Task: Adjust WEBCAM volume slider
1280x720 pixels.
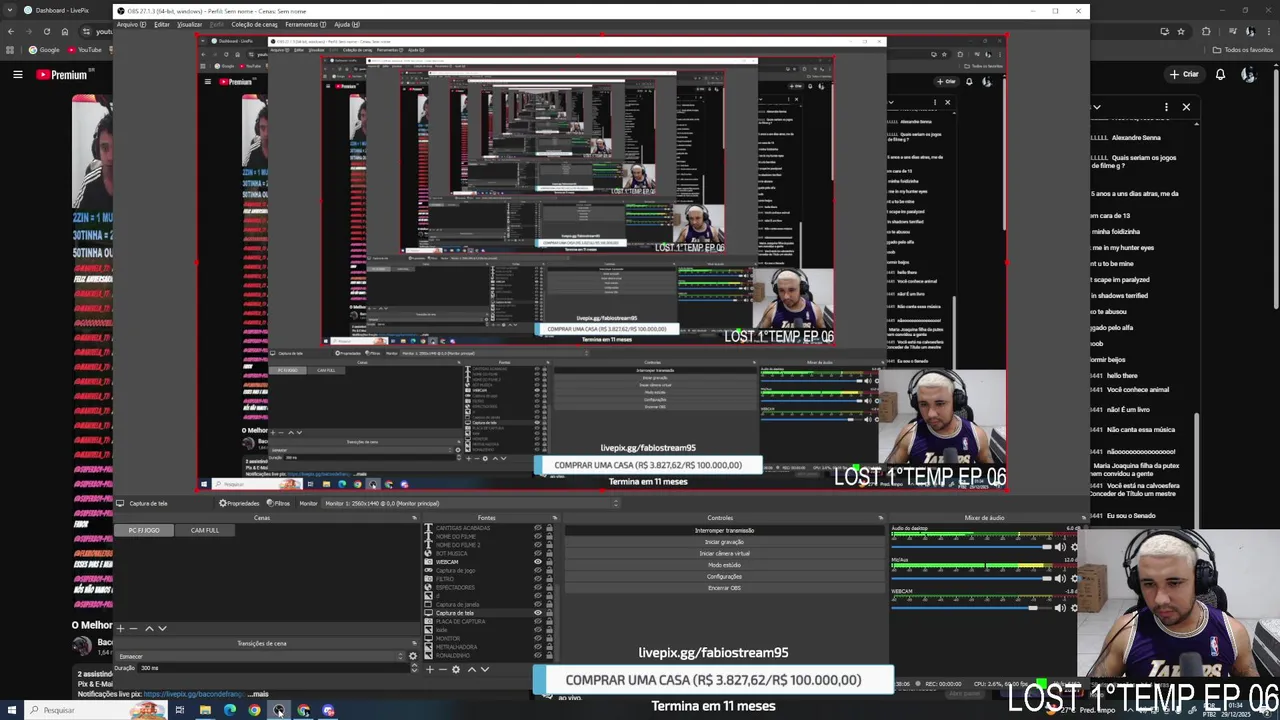Action: [972, 608]
